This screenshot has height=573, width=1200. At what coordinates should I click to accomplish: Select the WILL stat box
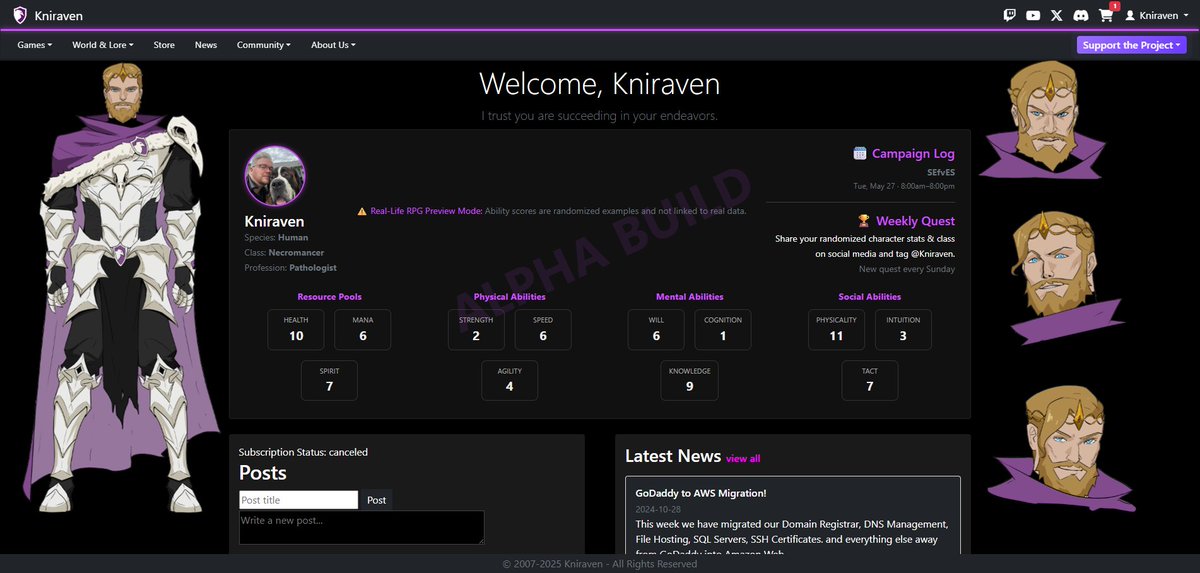coord(656,330)
